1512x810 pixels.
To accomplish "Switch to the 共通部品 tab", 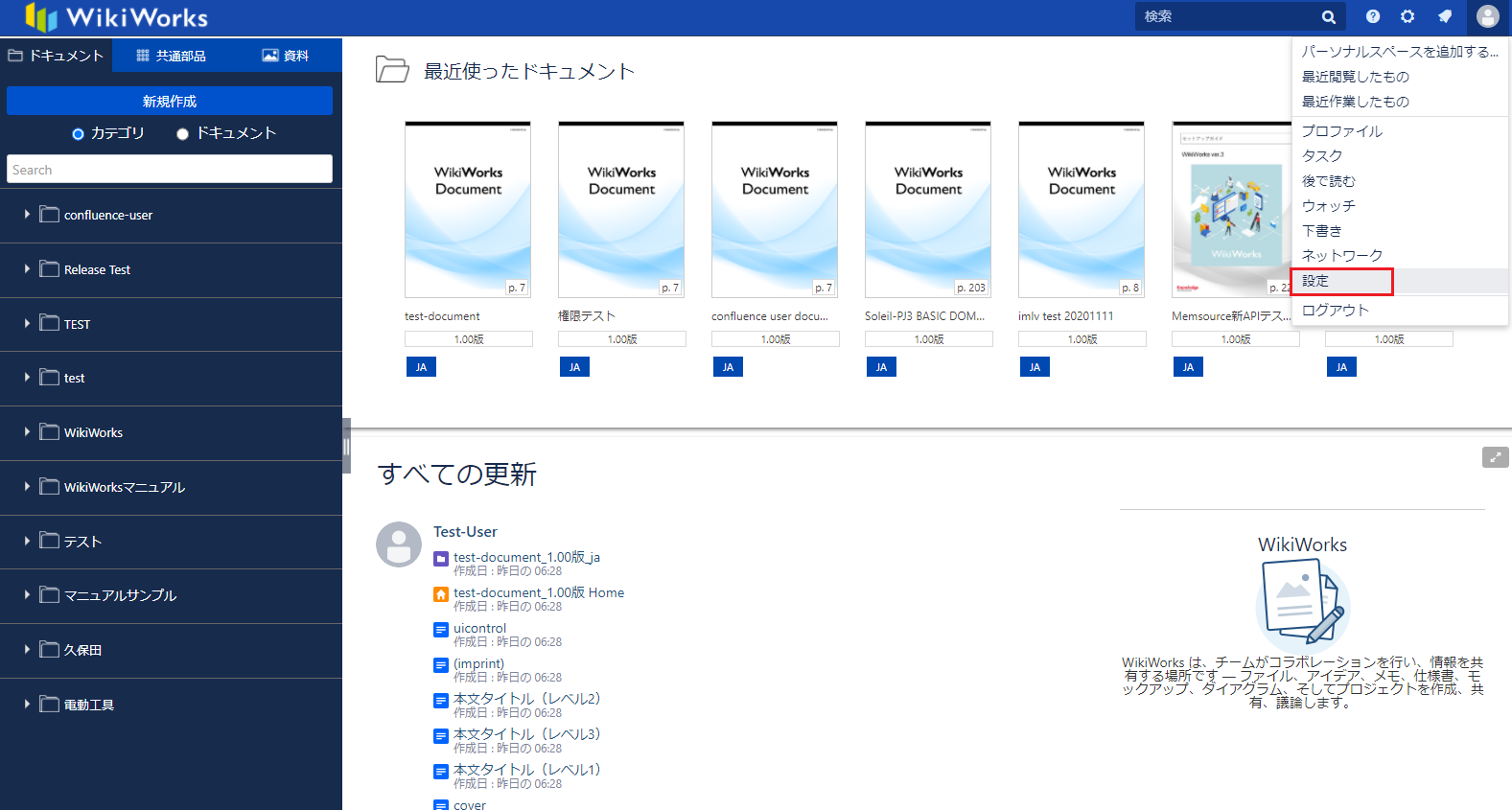I will point(171,56).
